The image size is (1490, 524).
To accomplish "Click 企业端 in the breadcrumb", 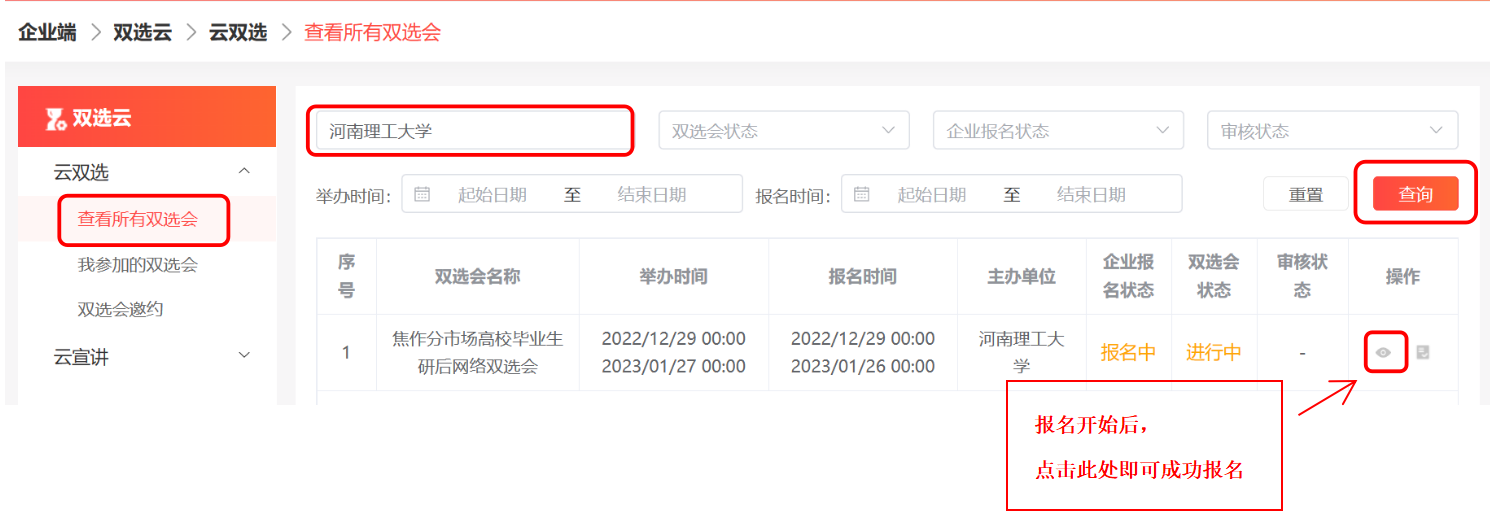I will (x=47, y=32).
